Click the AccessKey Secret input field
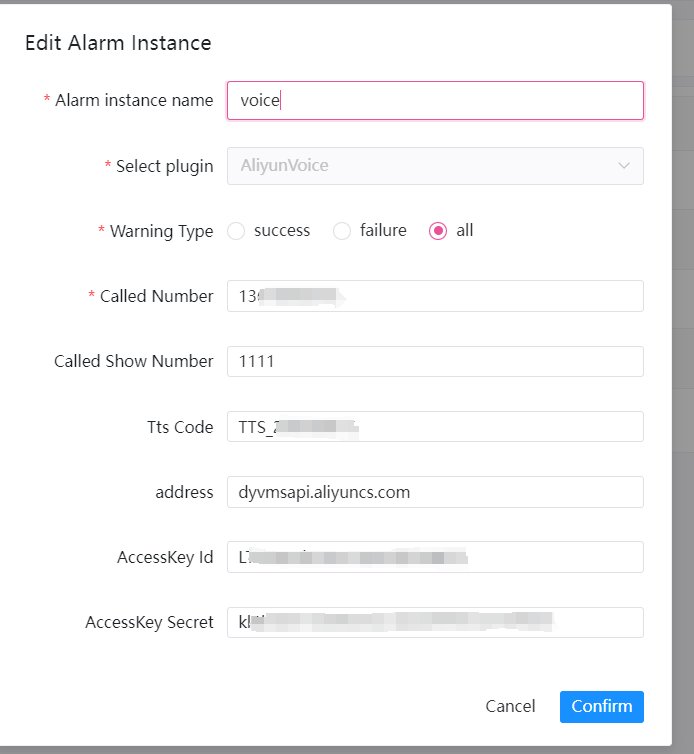The image size is (694, 754). tap(435, 622)
